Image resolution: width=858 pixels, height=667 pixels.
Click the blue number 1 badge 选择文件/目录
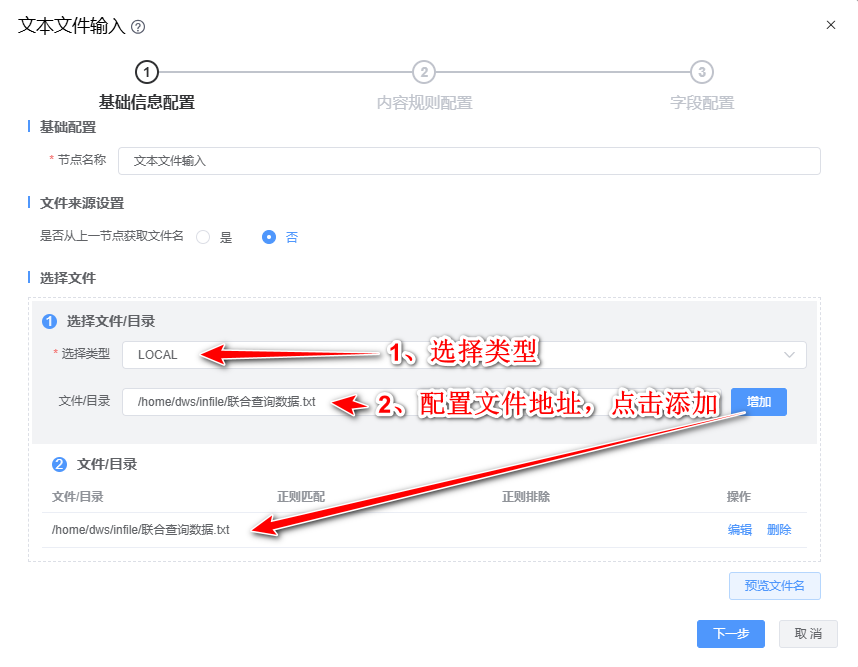click(49, 321)
